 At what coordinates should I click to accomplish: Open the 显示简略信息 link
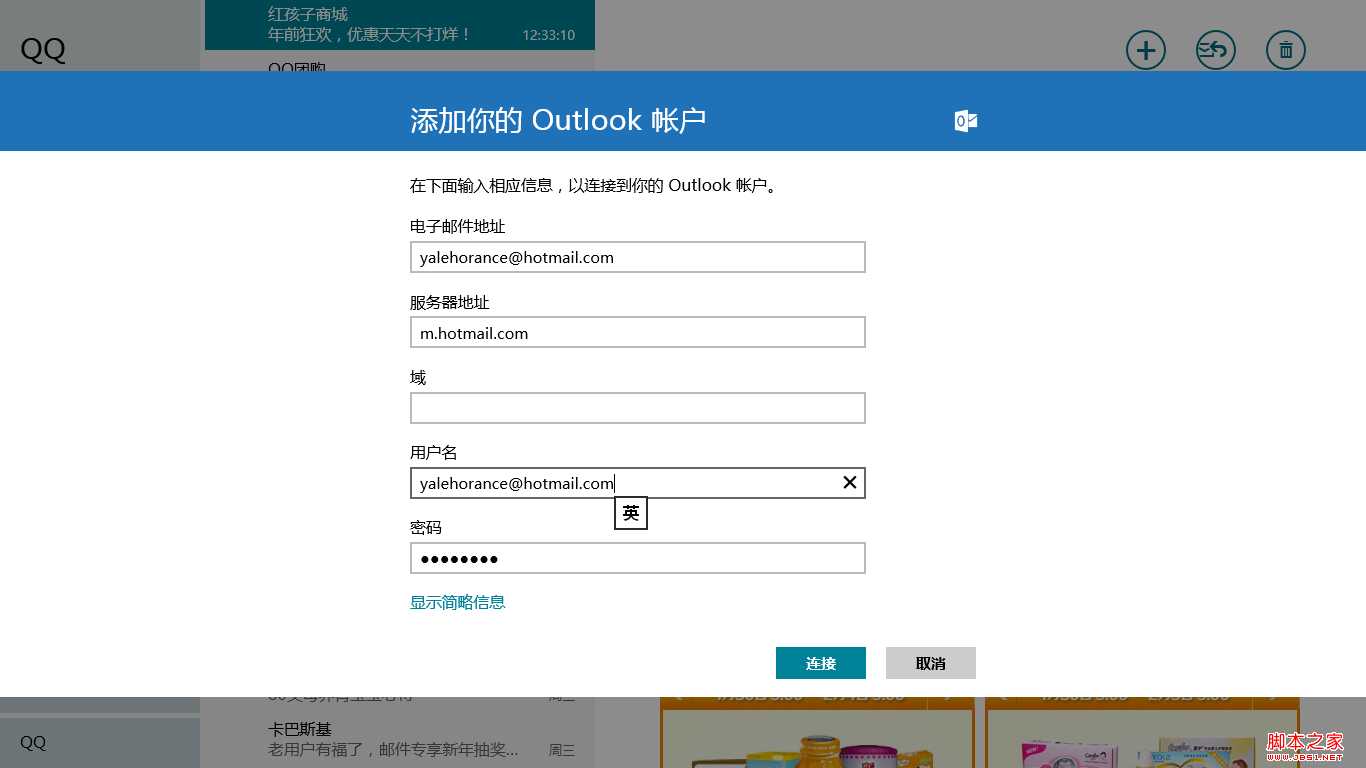click(x=457, y=602)
